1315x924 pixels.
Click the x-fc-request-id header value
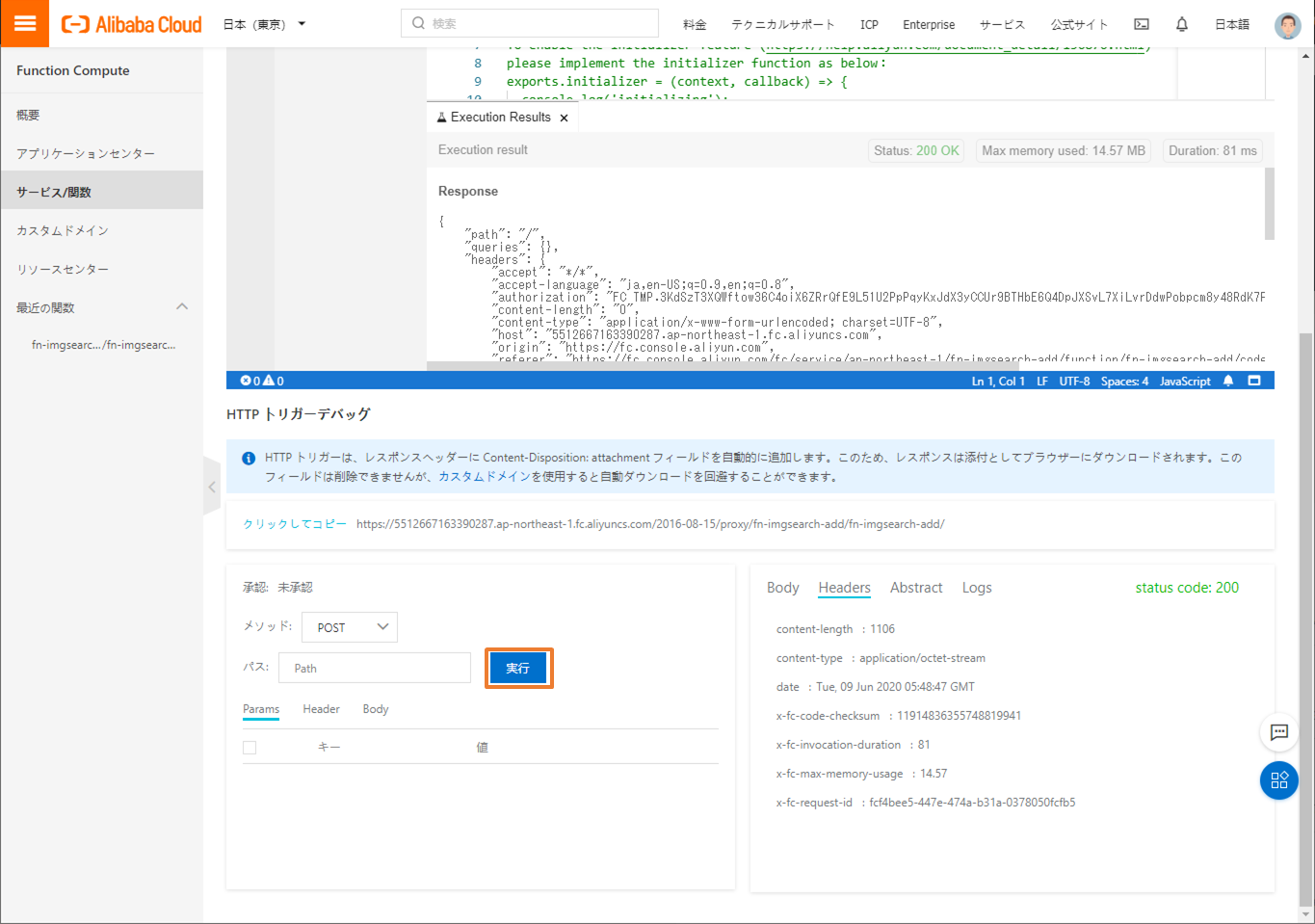(x=972, y=803)
